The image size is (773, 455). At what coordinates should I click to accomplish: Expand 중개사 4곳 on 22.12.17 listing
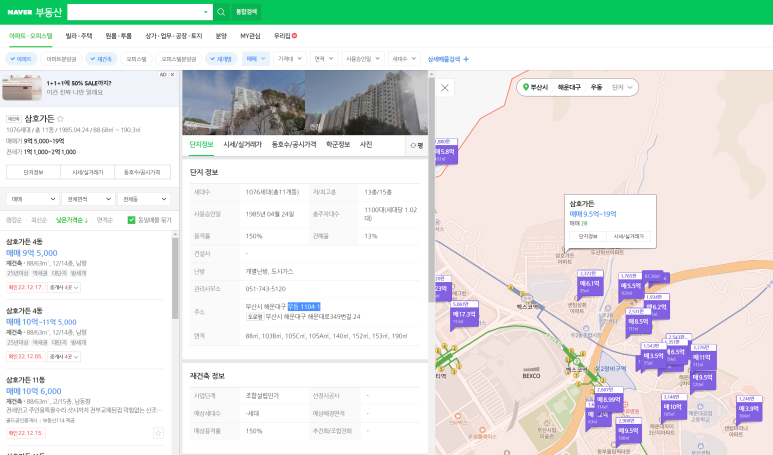pos(64,287)
